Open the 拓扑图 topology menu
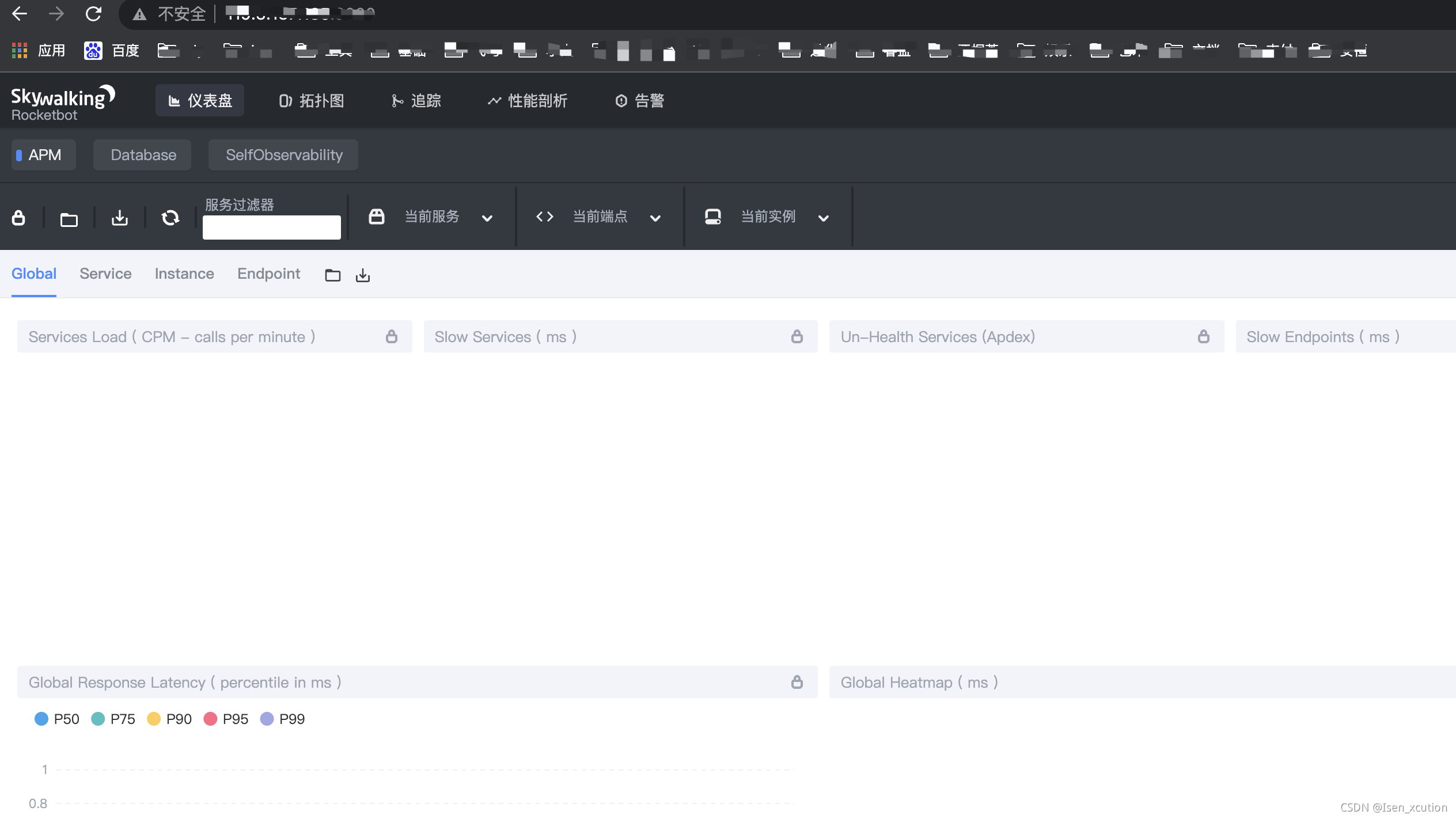 [312, 101]
